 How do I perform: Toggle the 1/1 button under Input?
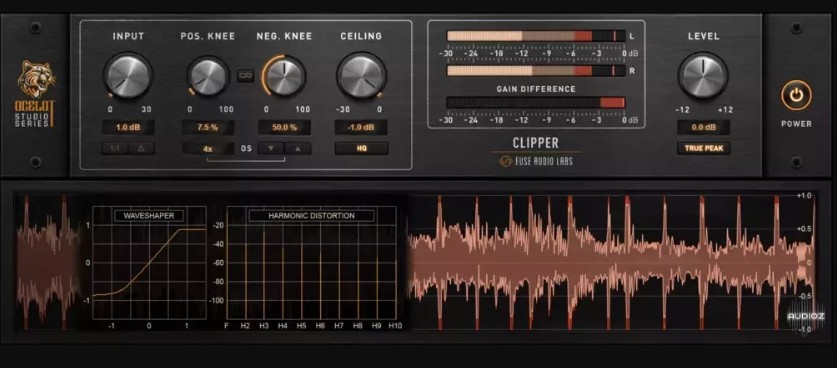(115, 148)
